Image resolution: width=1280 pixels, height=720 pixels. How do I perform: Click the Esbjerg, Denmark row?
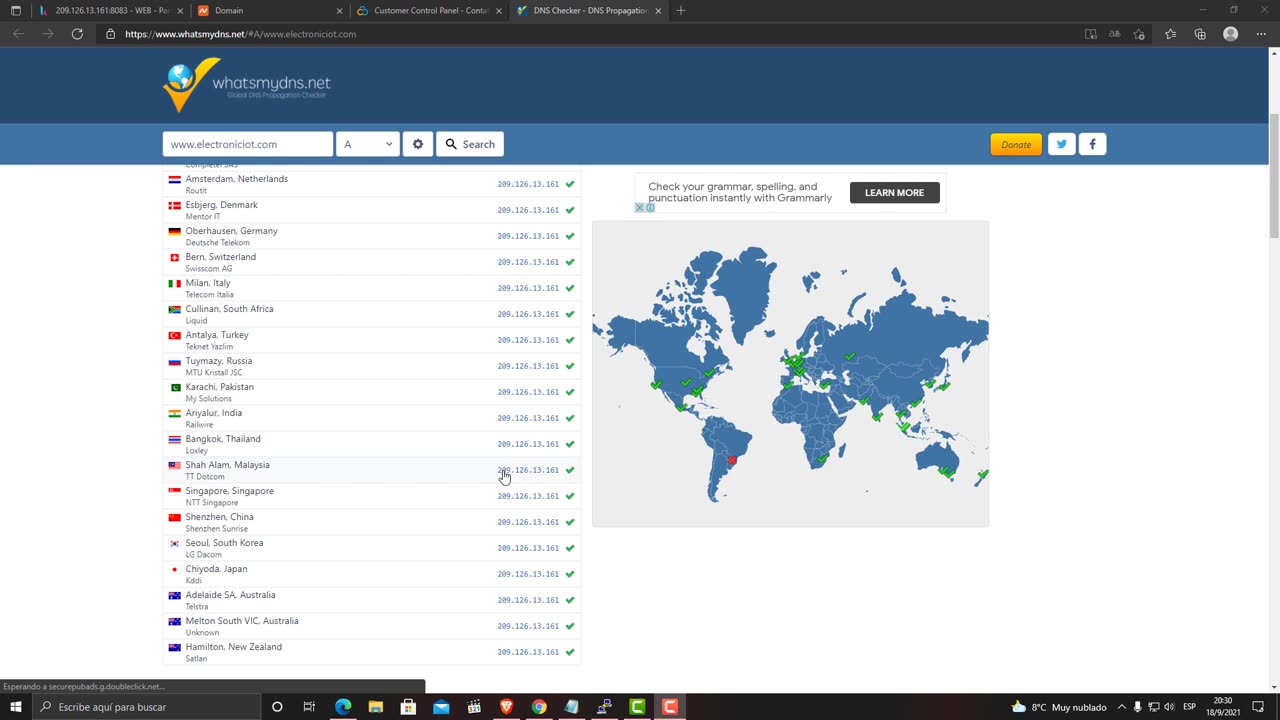coord(371,210)
